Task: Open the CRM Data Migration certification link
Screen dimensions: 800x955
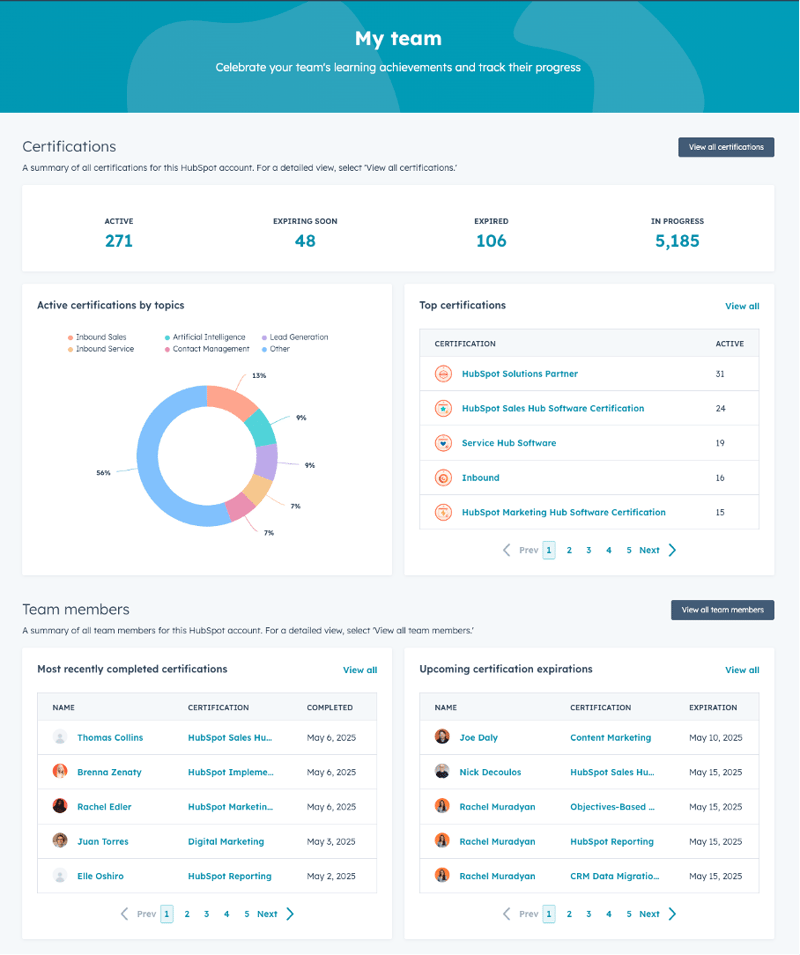Action: pos(614,876)
